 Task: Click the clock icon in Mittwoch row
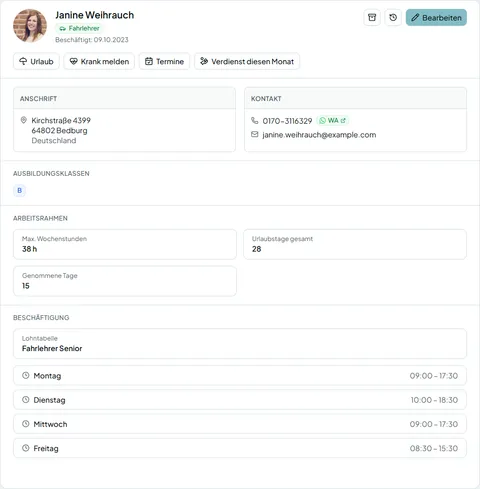(x=26, y=424)
